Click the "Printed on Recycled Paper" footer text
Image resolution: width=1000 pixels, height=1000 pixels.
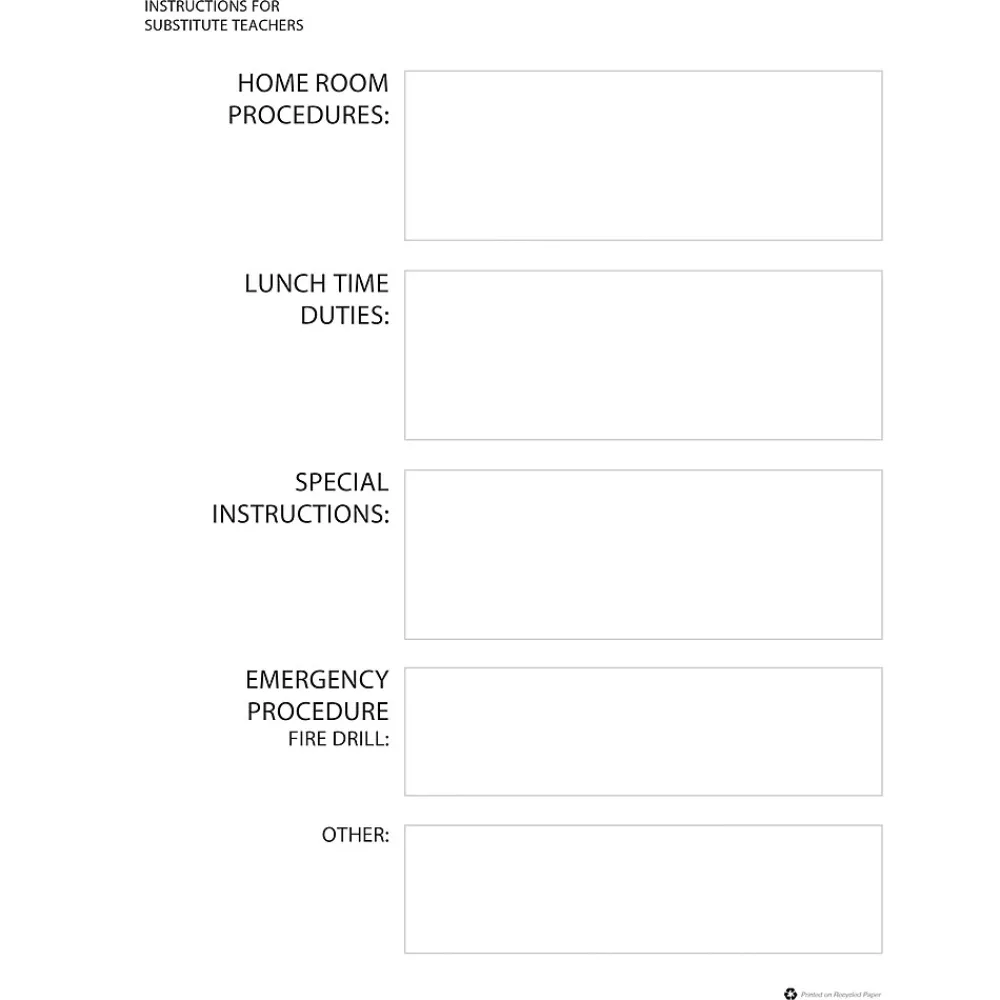coord(839,994)
